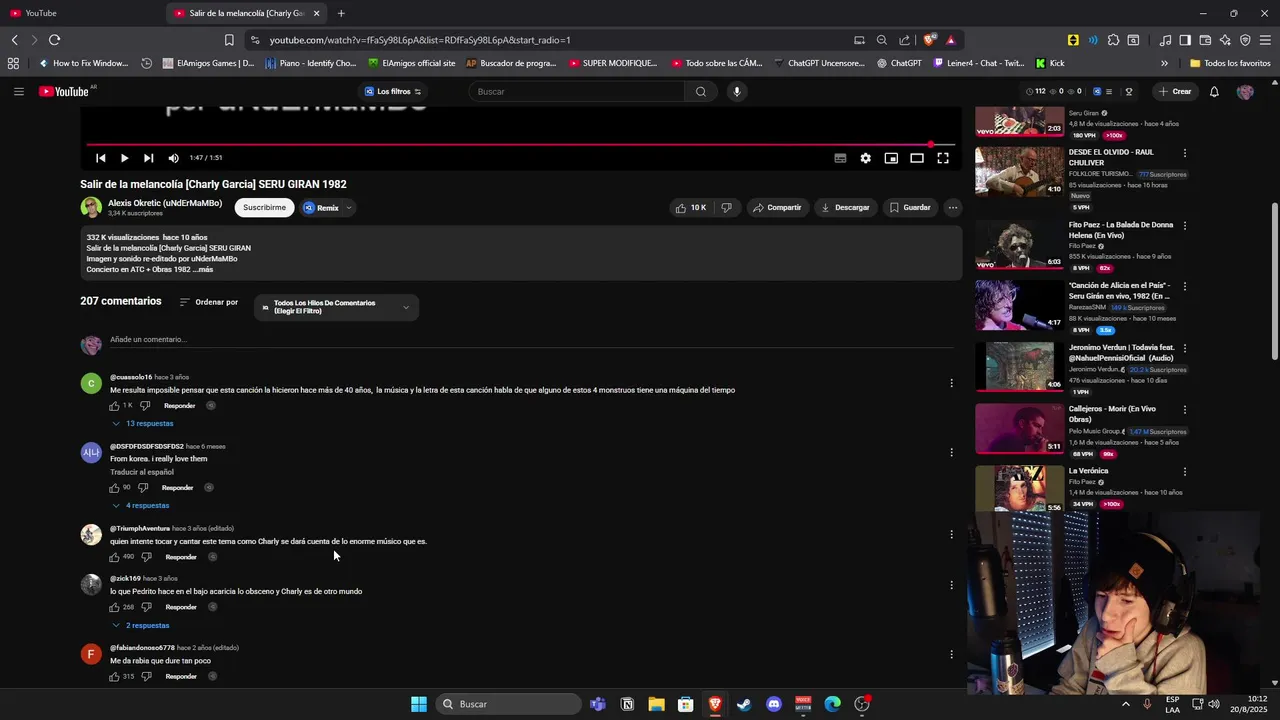This screenshot has width=1280, height=720.
Task: Enter fullscreen on the video player
Action: 942,158
